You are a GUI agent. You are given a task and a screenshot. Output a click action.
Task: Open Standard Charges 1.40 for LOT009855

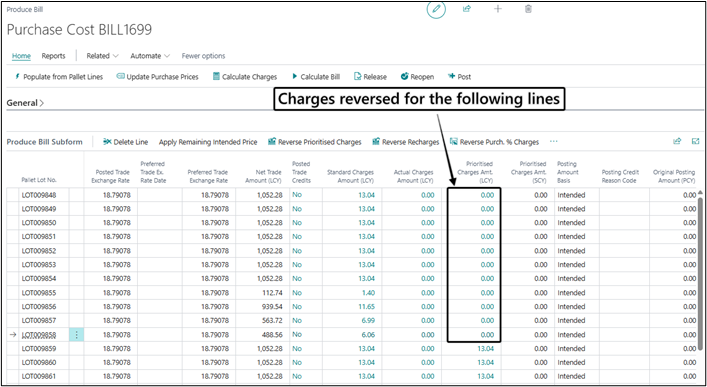pos(368,293)
